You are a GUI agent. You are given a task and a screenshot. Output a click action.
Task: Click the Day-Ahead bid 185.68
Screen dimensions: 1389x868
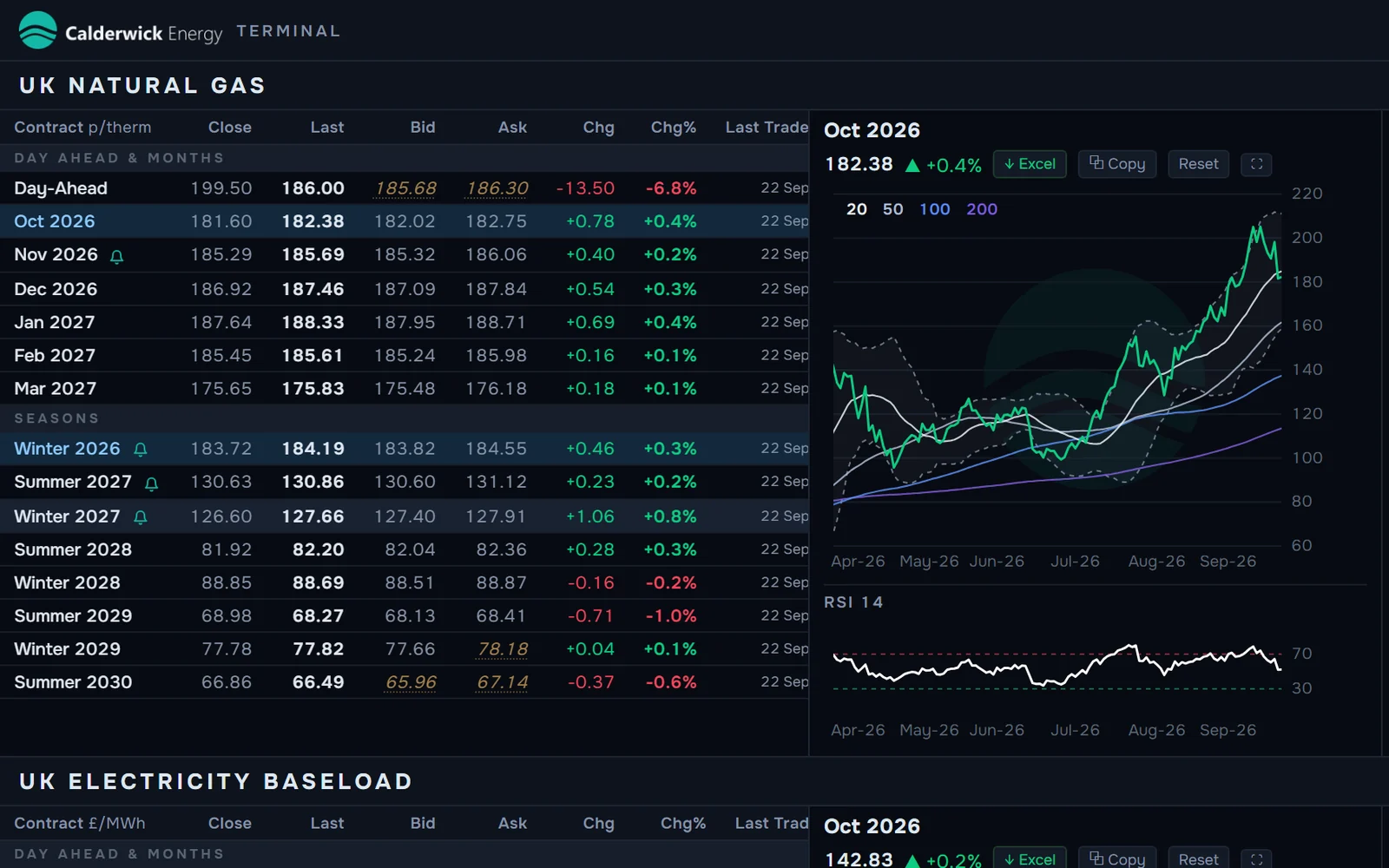pos(405,188)
